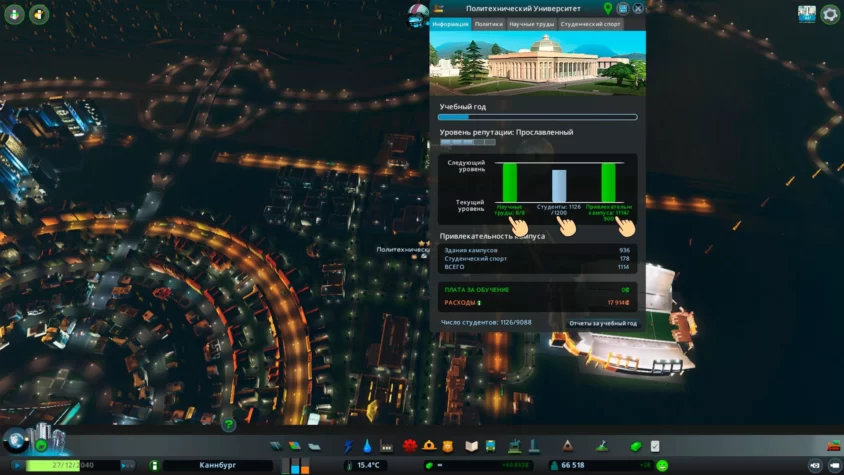Click the date 27/12/2040 progress bar
Viewport: 844px width, 475px height.
[x=72, y=465]
